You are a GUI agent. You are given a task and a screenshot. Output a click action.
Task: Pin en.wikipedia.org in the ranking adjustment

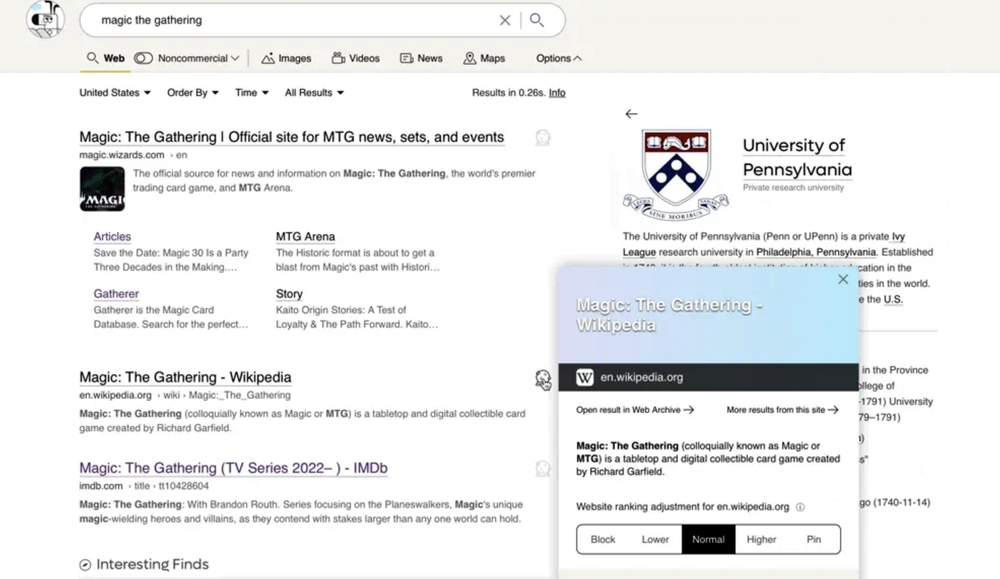click(x=814, y=539)
